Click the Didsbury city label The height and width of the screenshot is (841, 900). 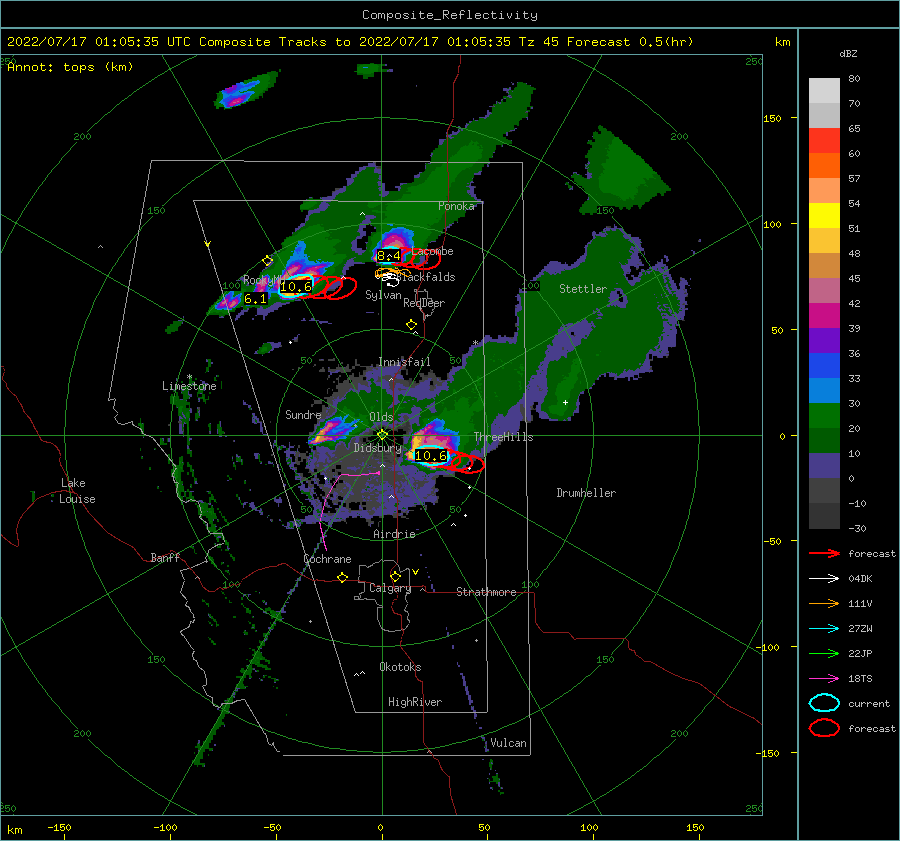coord(377,448)
